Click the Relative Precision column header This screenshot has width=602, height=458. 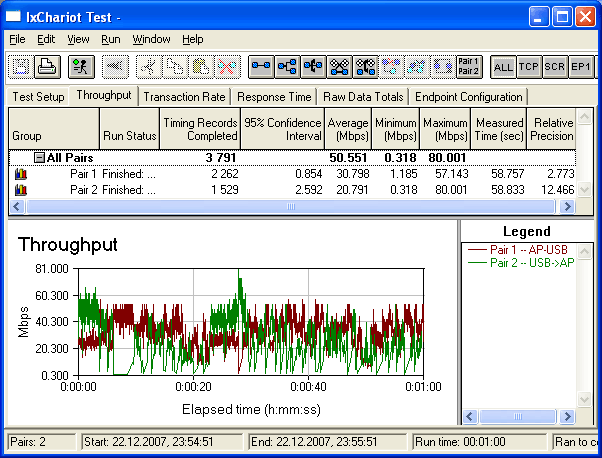[551, 129]
